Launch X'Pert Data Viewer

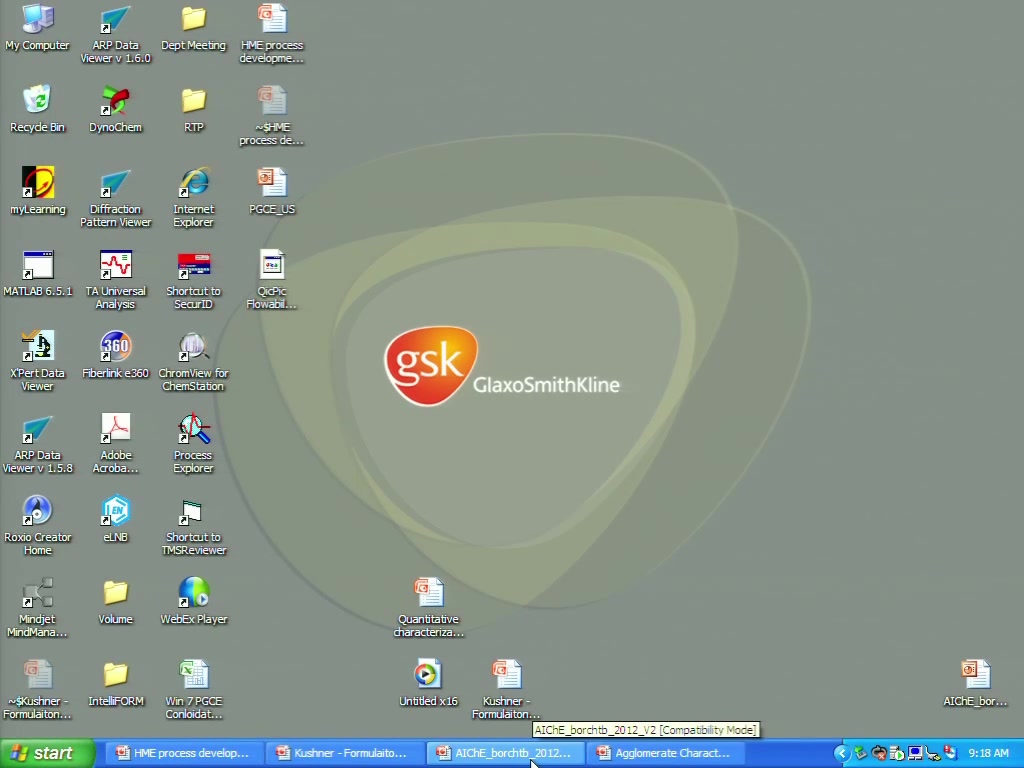point(37,361)
